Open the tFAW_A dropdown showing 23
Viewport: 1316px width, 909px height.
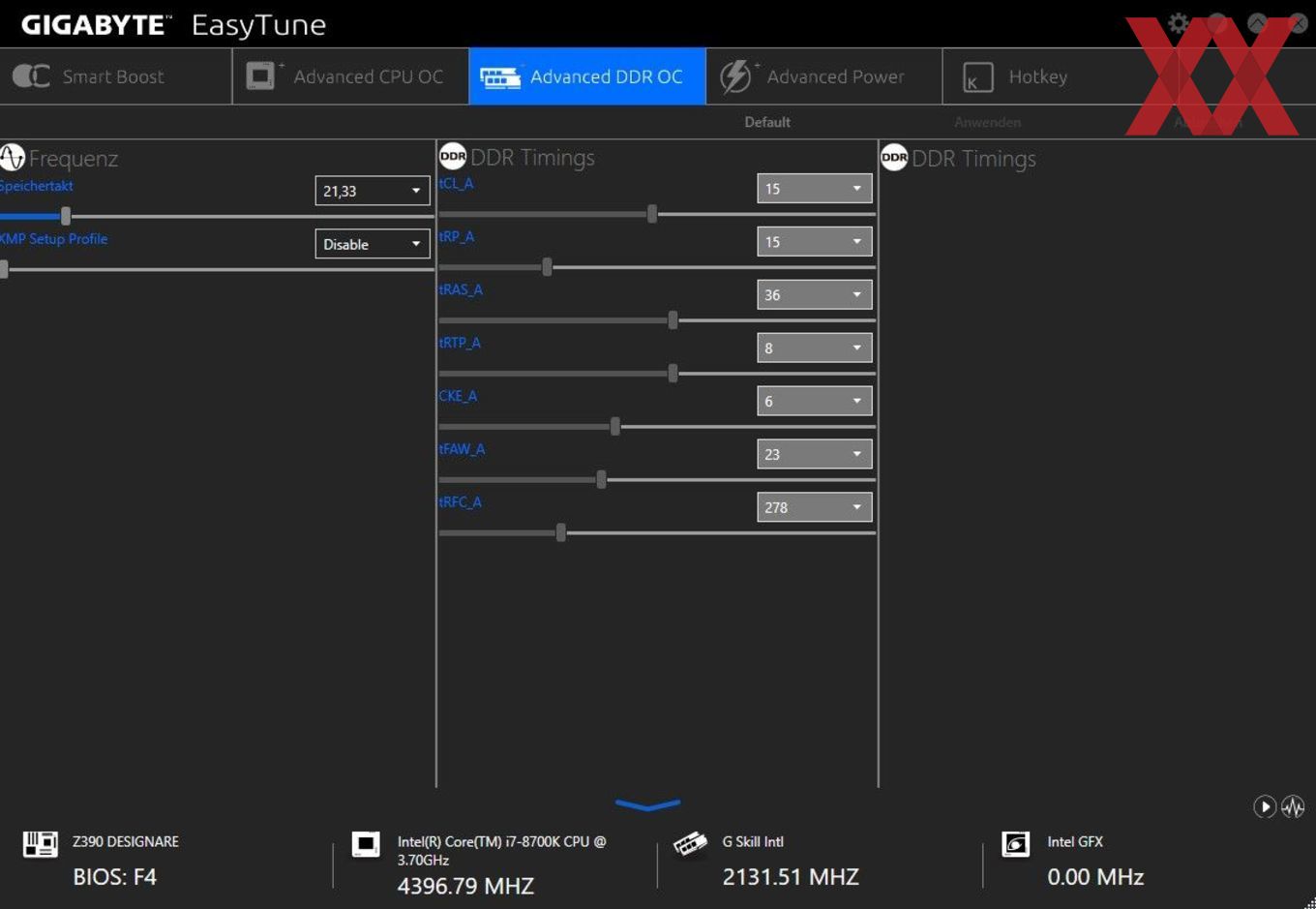(x=814, y=454)
